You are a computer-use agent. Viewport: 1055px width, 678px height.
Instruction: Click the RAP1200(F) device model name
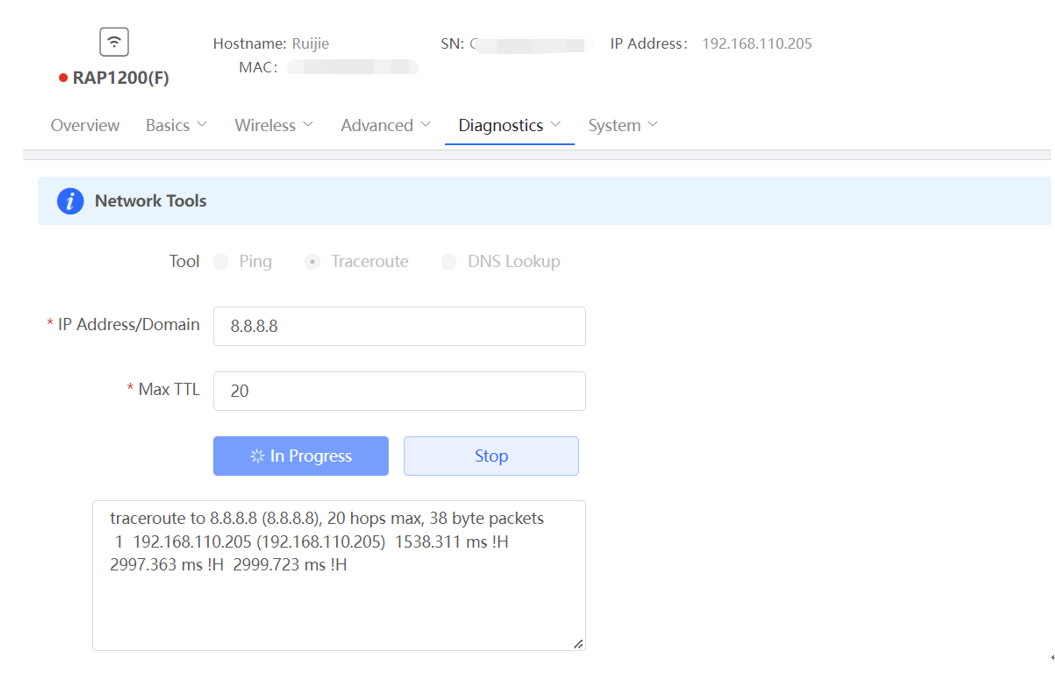pyautogui.click(x=120, y=78)
